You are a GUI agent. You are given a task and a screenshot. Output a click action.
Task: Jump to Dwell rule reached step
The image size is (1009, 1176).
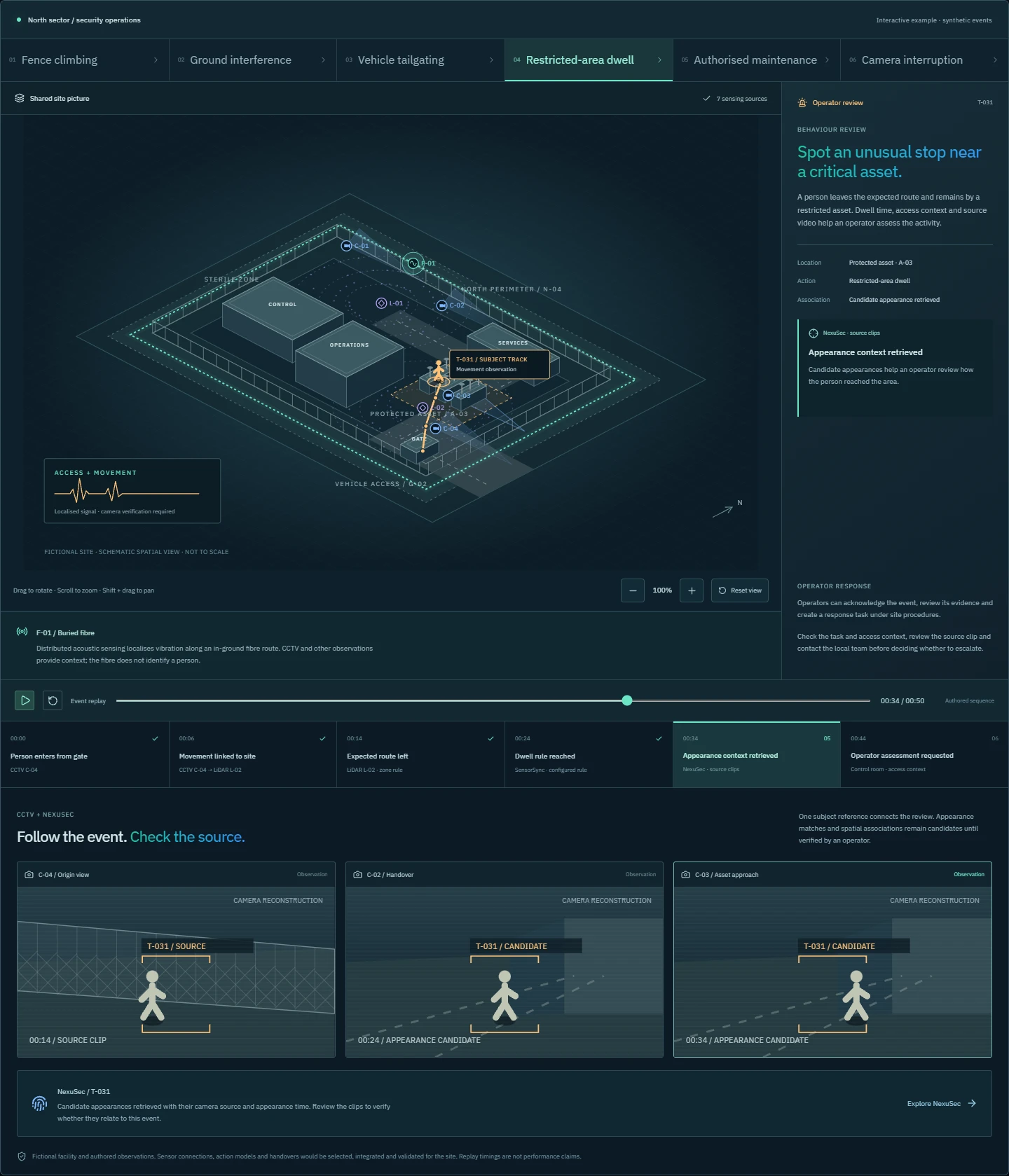point(589,754)
